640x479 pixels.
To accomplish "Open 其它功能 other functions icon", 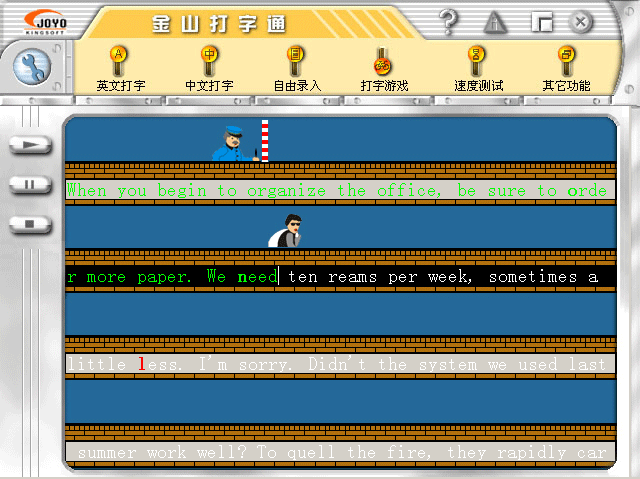I will tap(567, 69).
